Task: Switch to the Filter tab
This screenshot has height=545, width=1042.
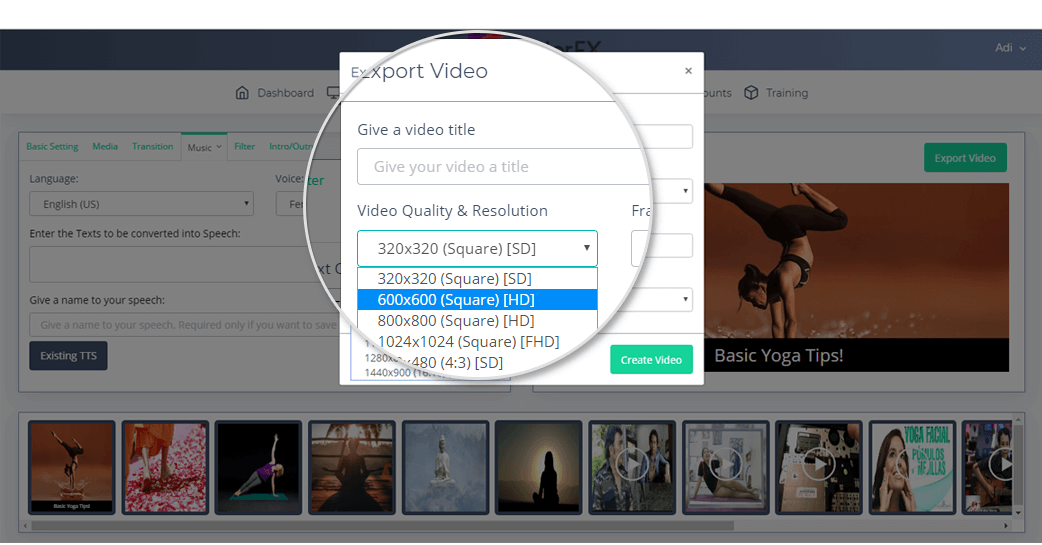Action: click(245, 146)
